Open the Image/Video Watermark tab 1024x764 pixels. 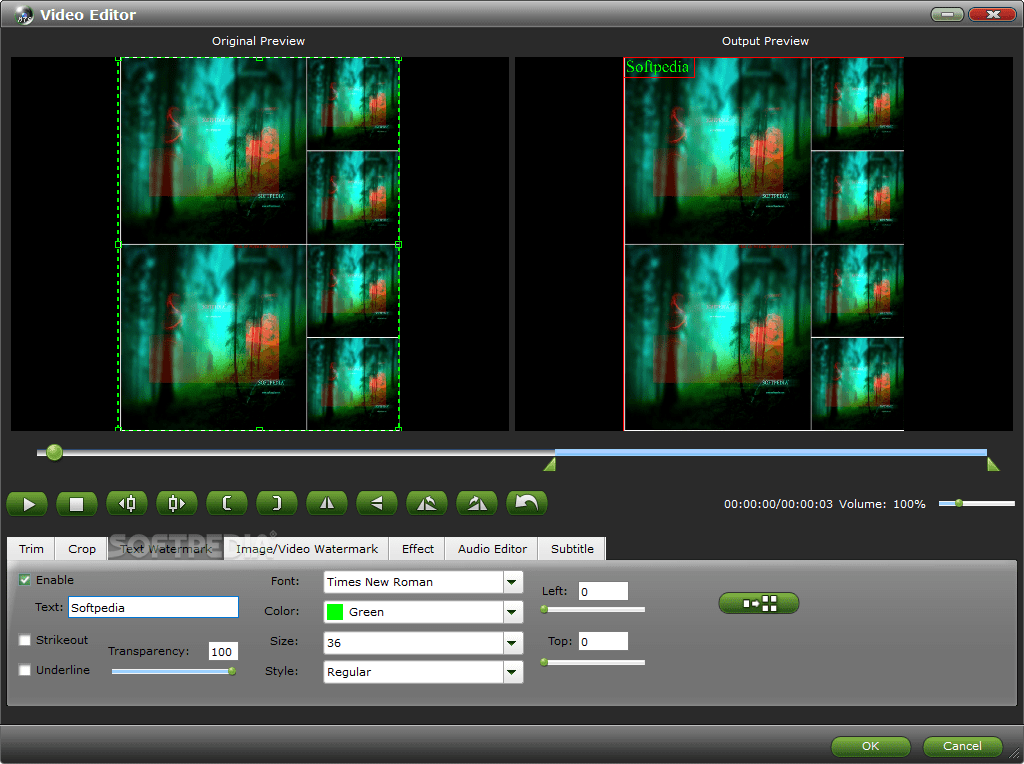[307, 549]
